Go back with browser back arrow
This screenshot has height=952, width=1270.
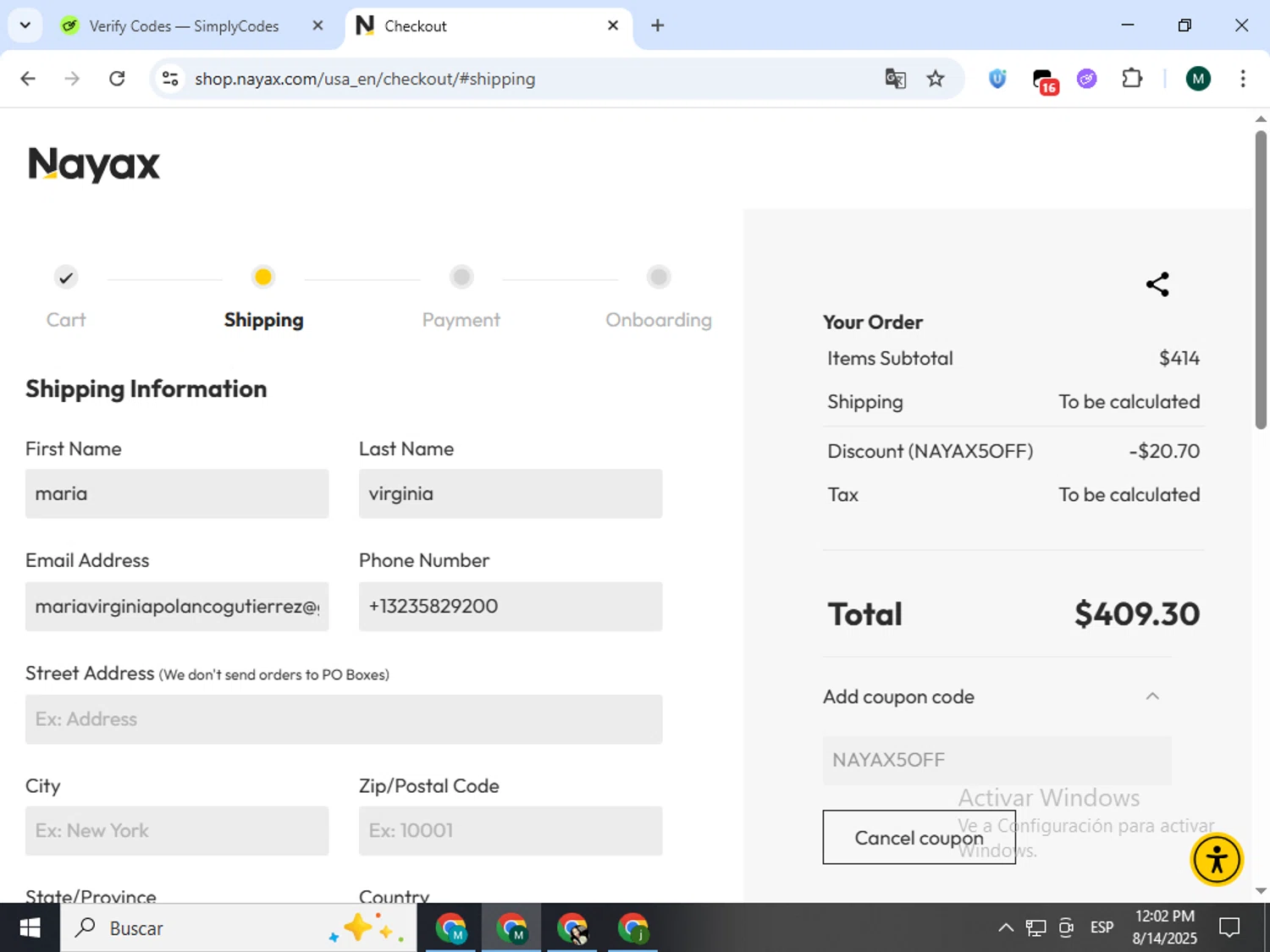pyautogui.click(x=28, y=79)
